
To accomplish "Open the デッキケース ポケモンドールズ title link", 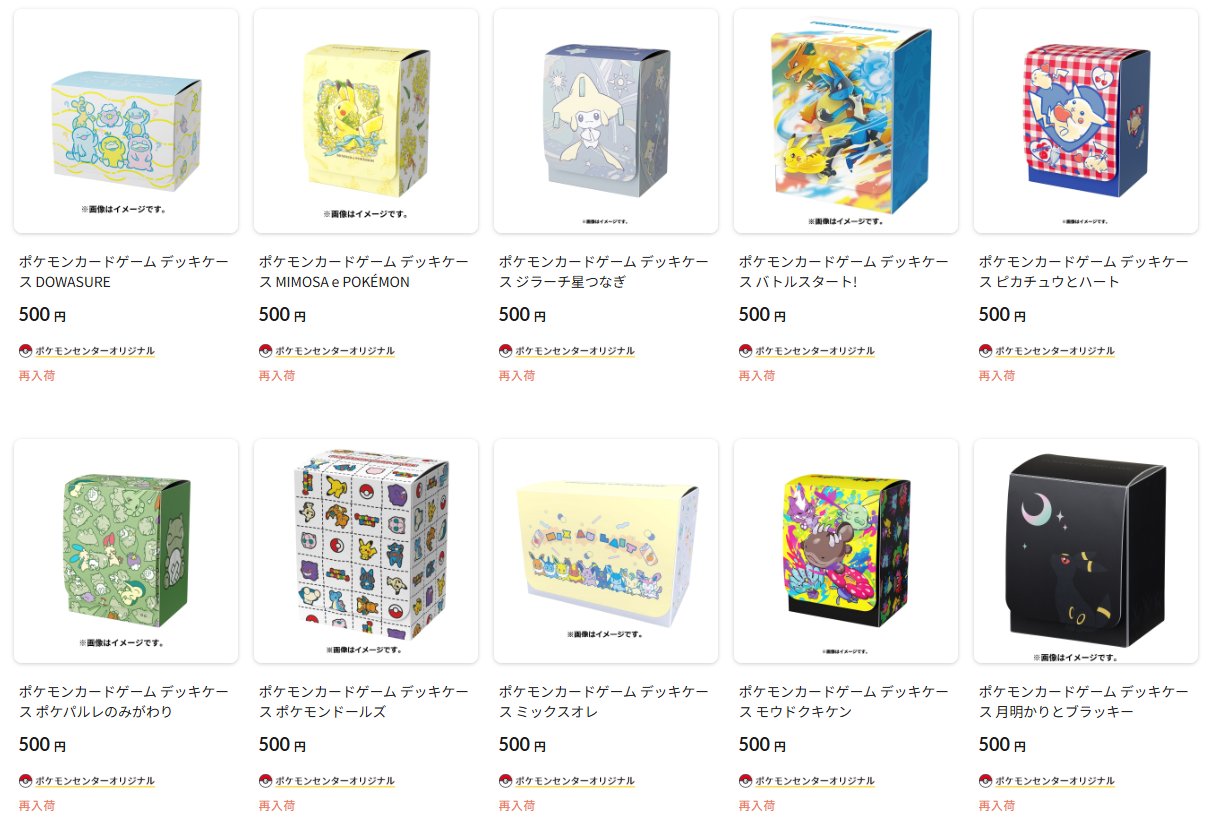I will (x=363, y=702).
